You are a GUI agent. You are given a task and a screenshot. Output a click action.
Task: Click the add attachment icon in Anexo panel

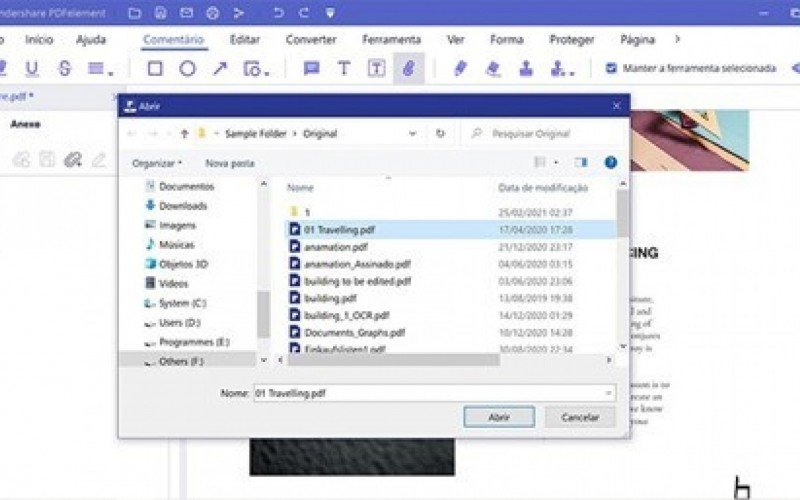tap(73, 160)
